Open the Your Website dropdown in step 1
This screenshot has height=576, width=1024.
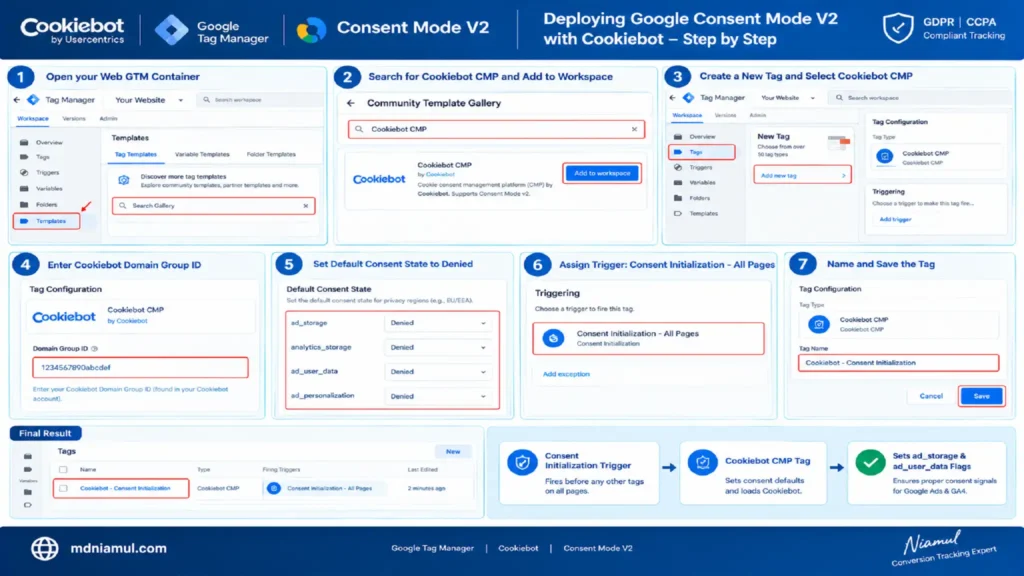coord(149,100)
